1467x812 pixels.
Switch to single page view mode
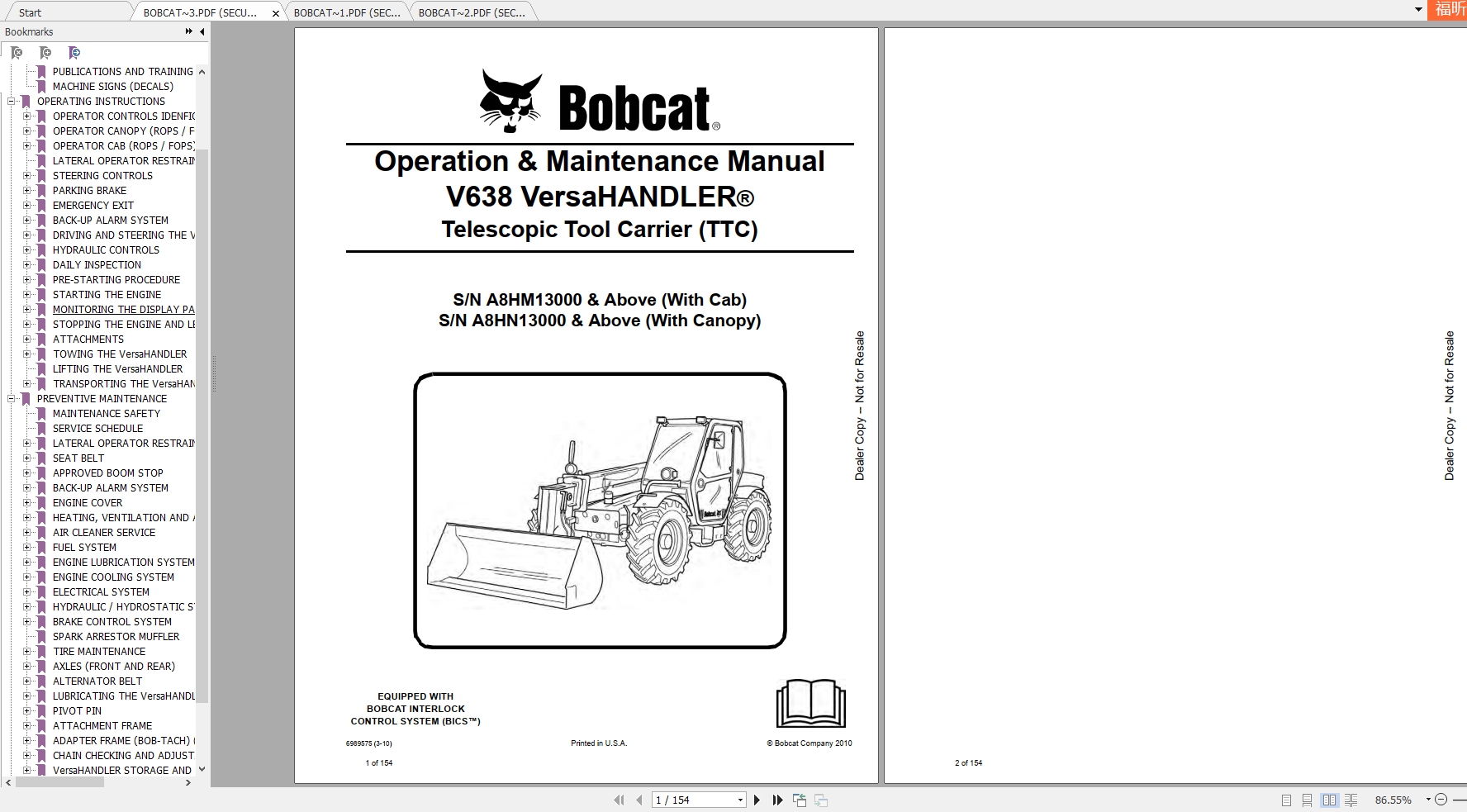[x=1285, y=800]
